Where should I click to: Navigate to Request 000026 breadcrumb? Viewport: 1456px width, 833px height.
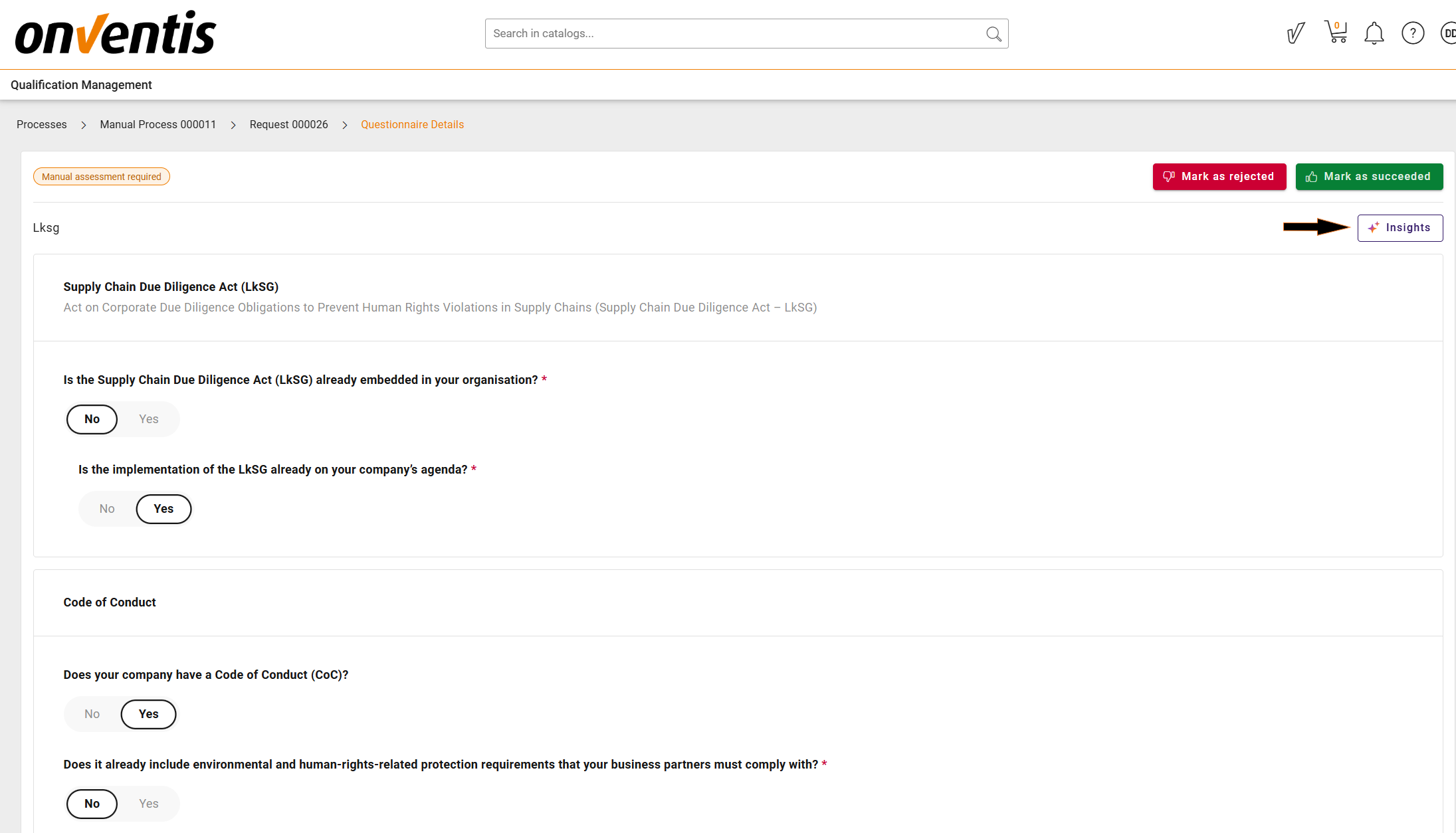(x=289, y=125)
